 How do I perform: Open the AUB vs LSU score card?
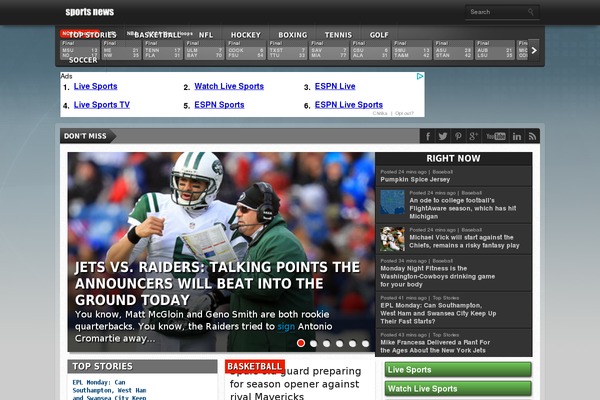click(495, 50)
